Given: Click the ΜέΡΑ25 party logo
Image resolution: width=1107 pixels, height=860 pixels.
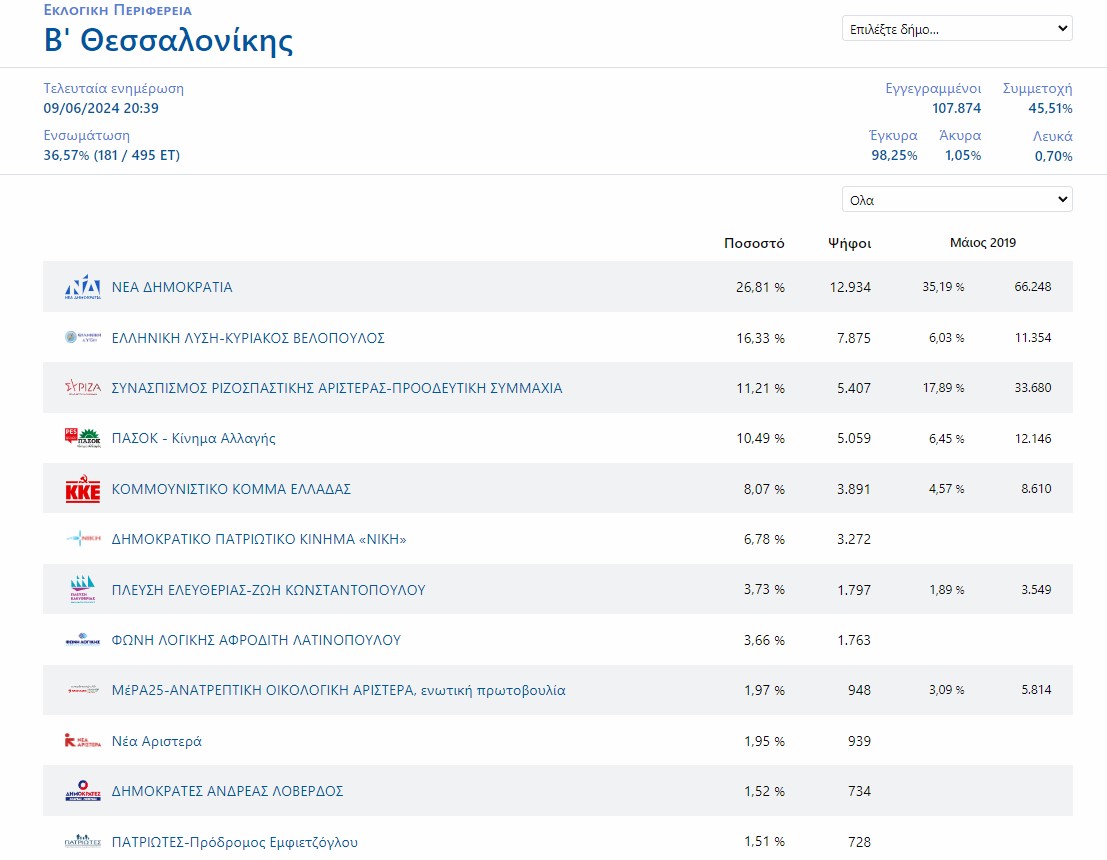Looking at the screenshot, I should pyautogui.click(x=83, y=690).
